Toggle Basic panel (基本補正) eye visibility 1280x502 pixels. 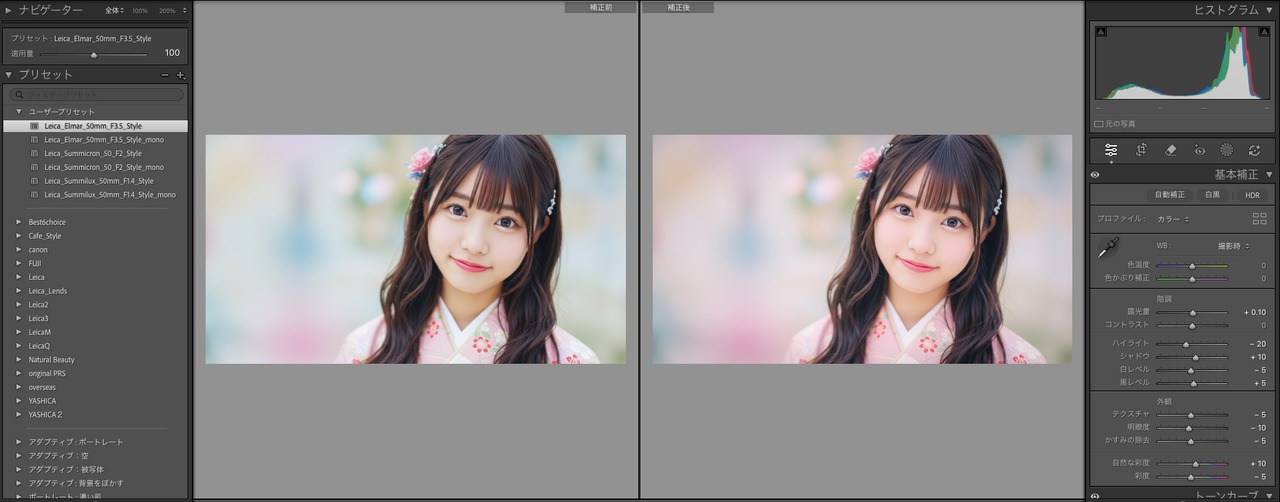coord(1096,174)
